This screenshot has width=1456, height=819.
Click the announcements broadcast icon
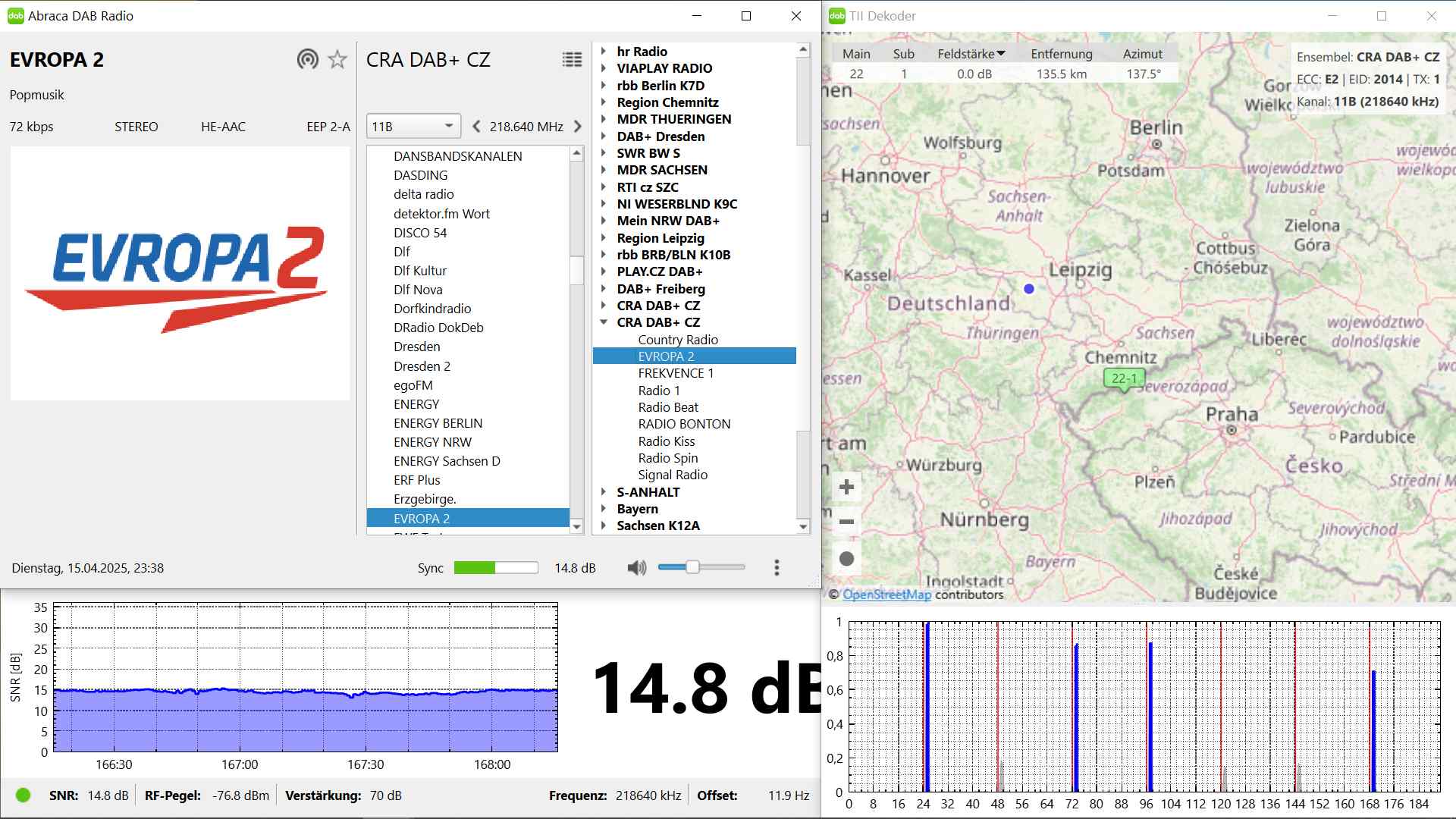point(307,59)
